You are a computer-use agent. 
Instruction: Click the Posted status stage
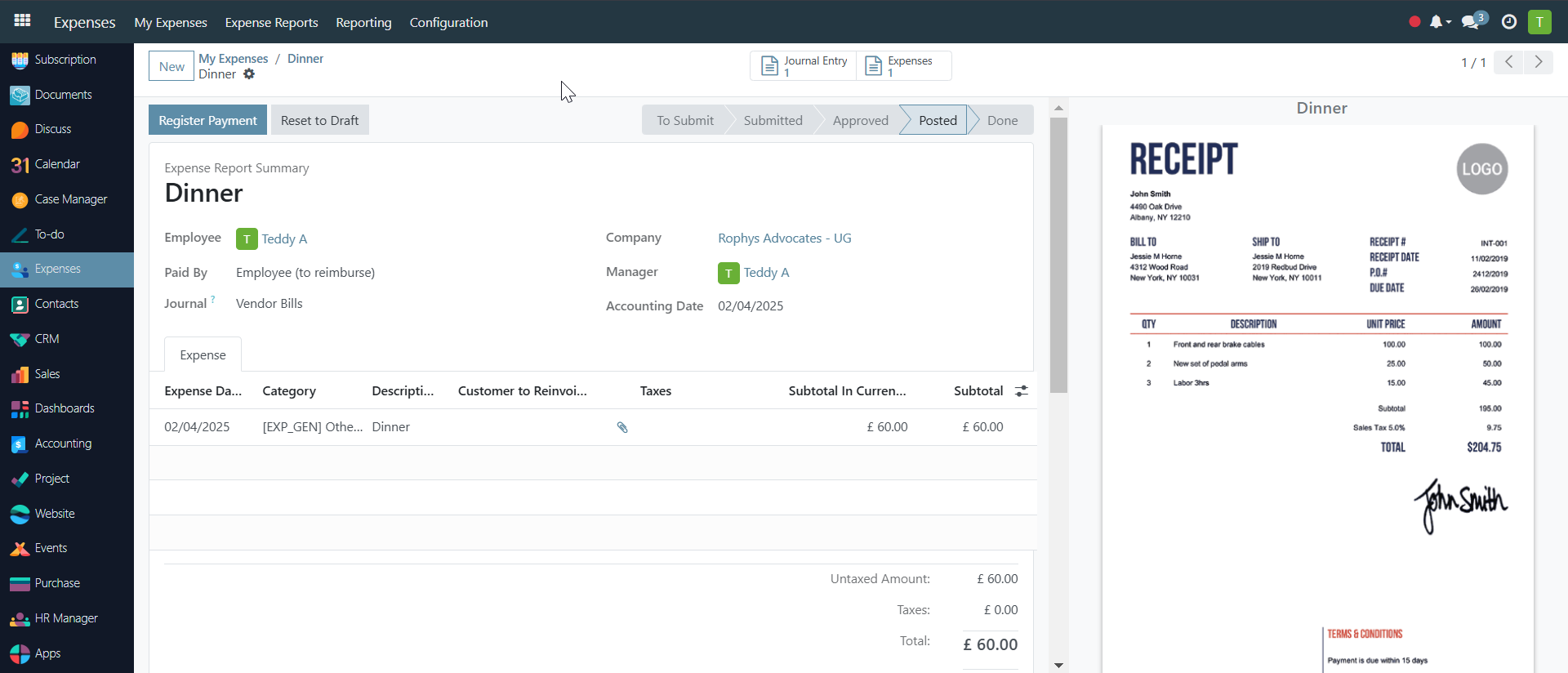pos(938,120)
